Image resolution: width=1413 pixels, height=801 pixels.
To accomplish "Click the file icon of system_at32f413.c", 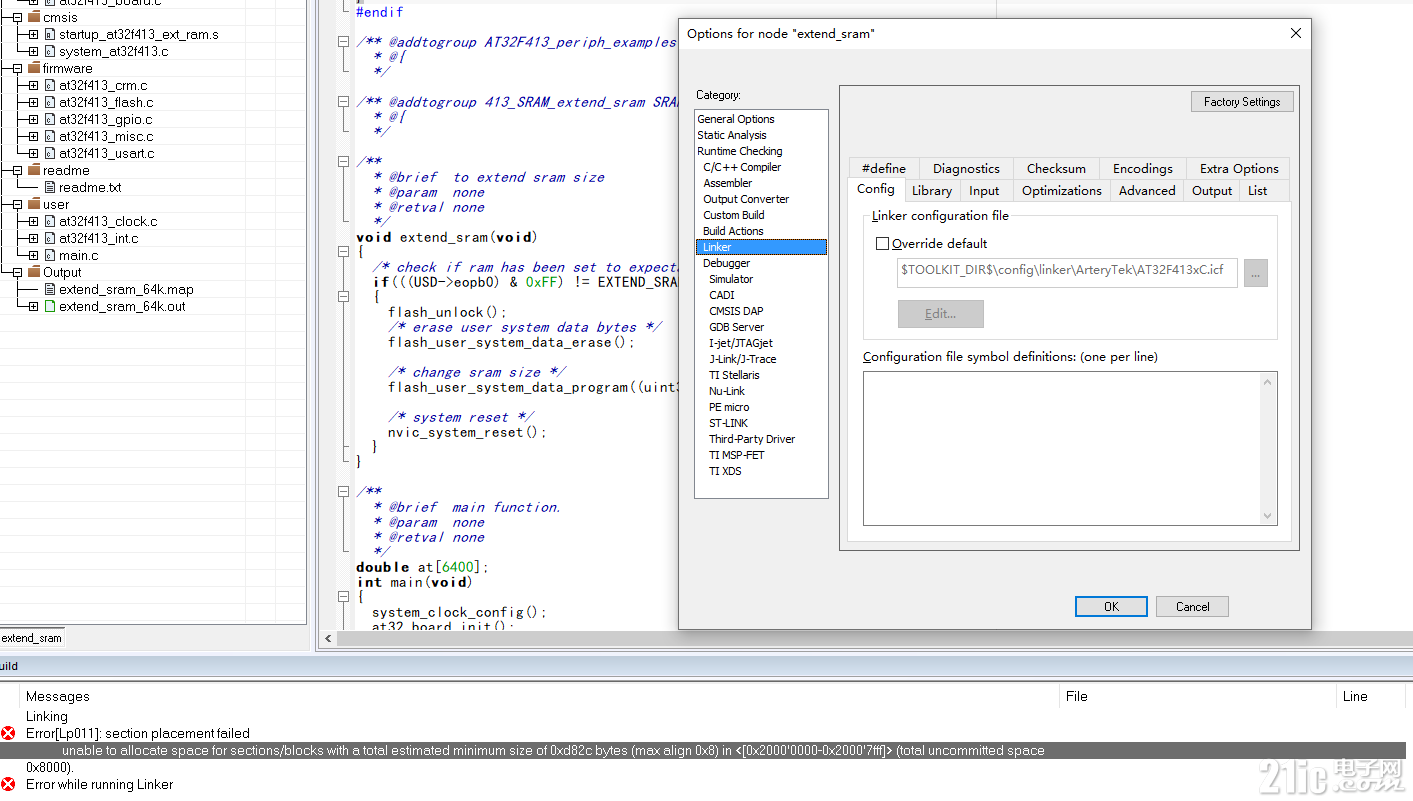I will click(49, 51).
